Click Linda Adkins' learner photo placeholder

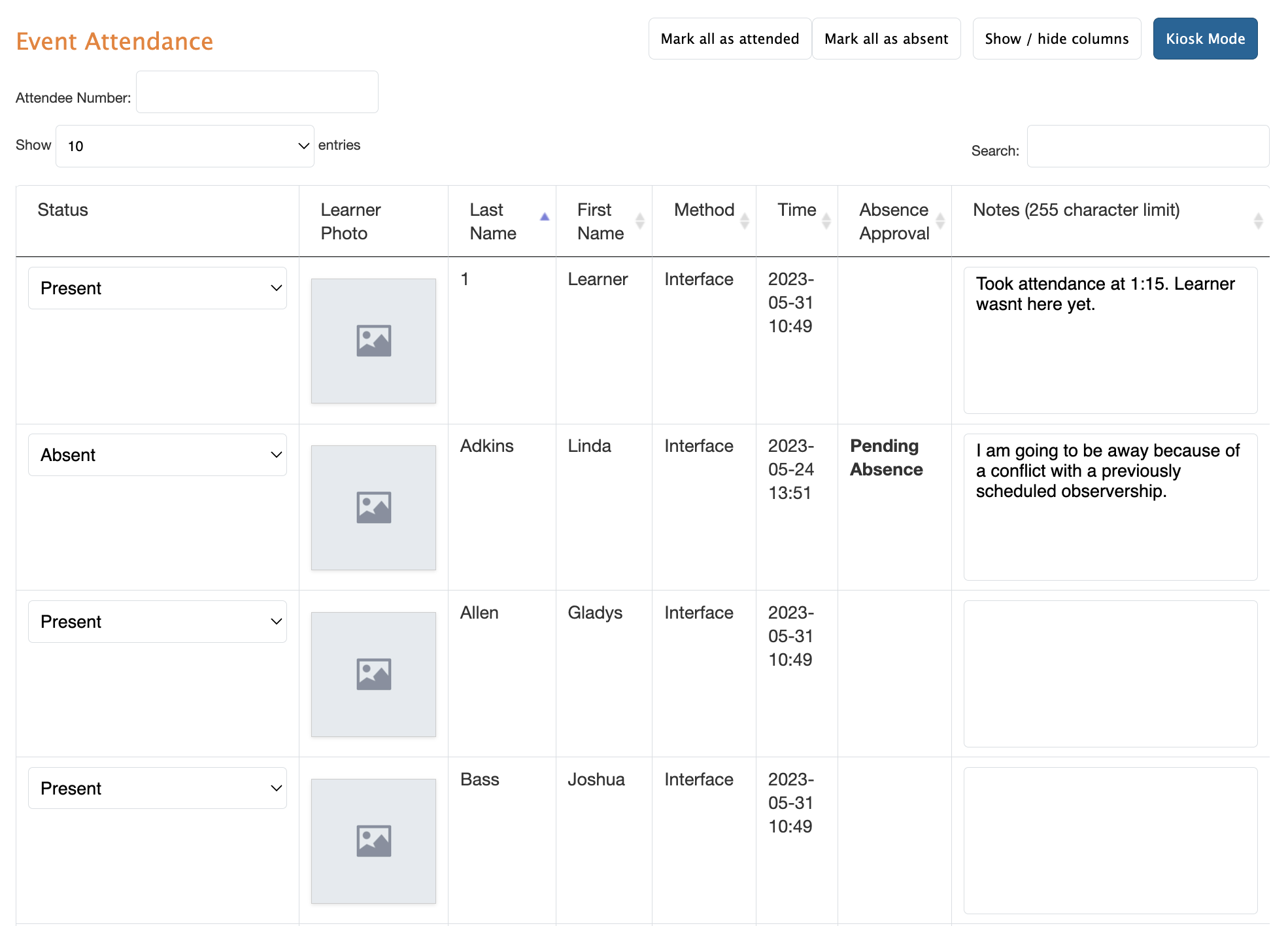point(373,507)
